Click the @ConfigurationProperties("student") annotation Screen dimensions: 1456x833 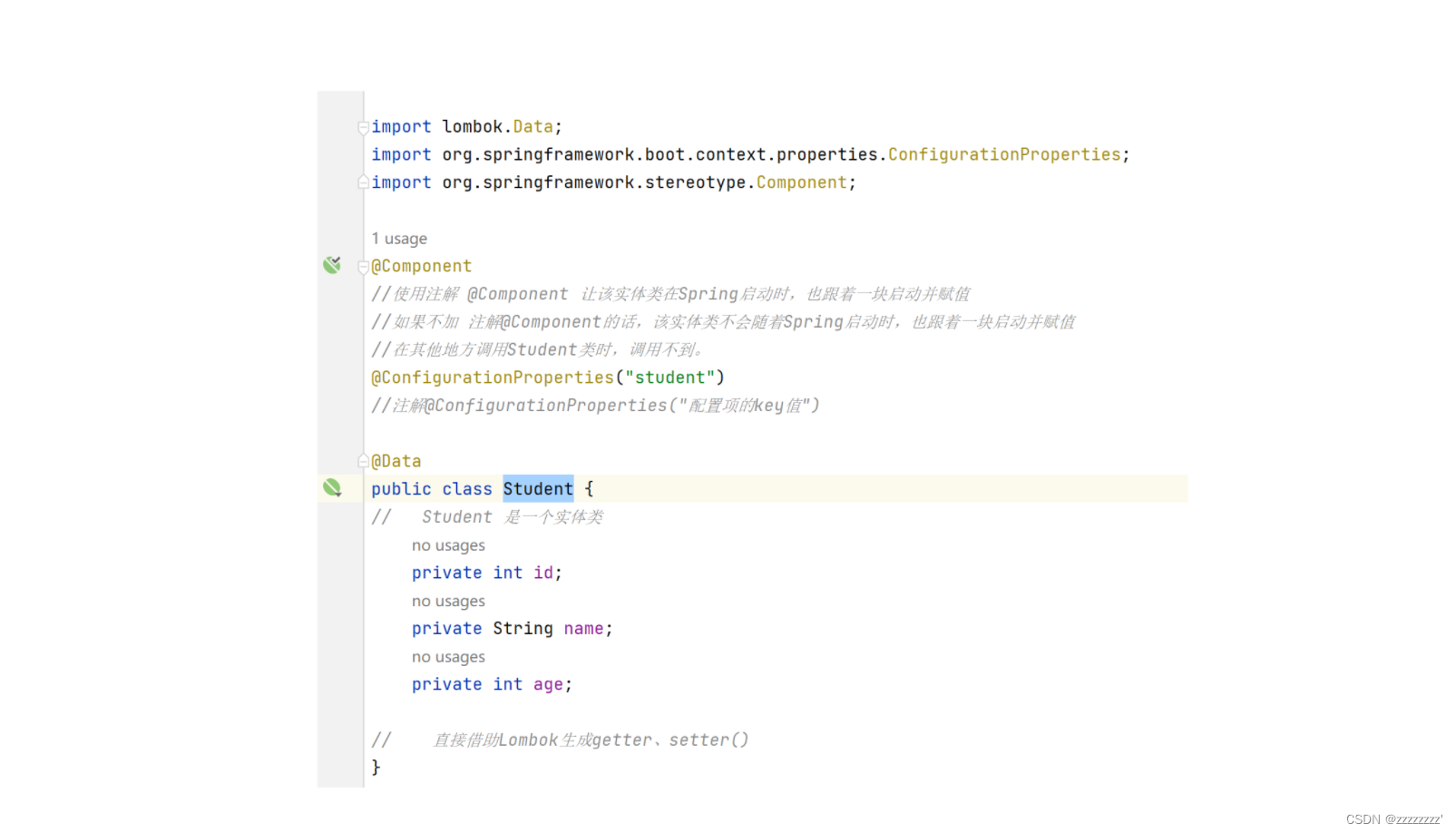548,377
